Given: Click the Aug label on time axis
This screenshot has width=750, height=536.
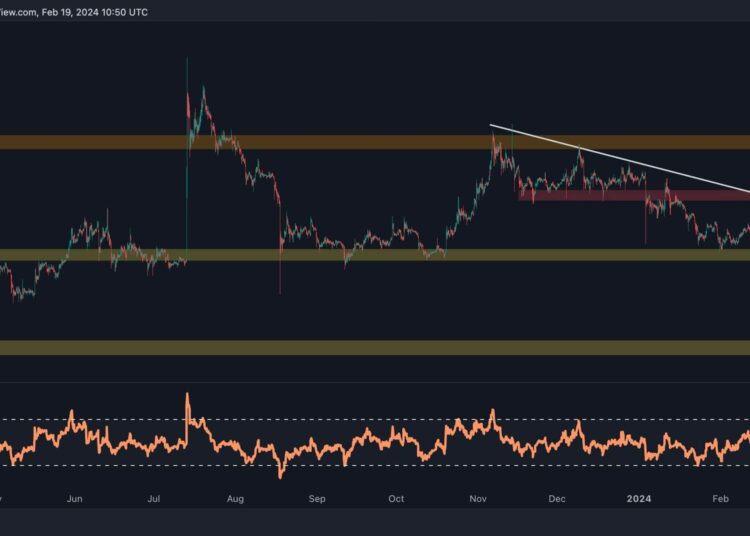Looking at the screenshot, I should [235, 499].
